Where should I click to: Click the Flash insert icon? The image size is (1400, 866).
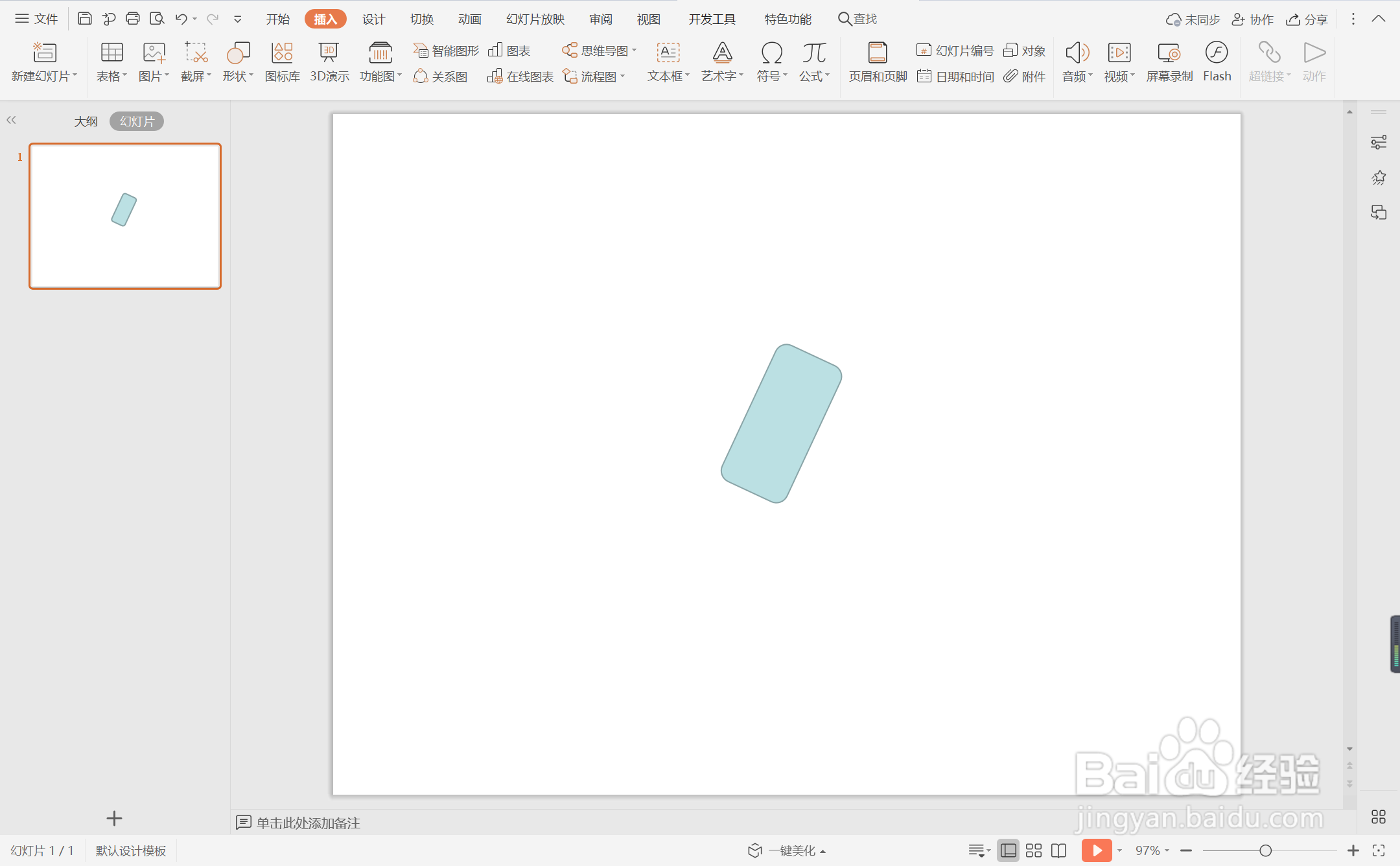pyautogui.click(x=1217, y=62)
